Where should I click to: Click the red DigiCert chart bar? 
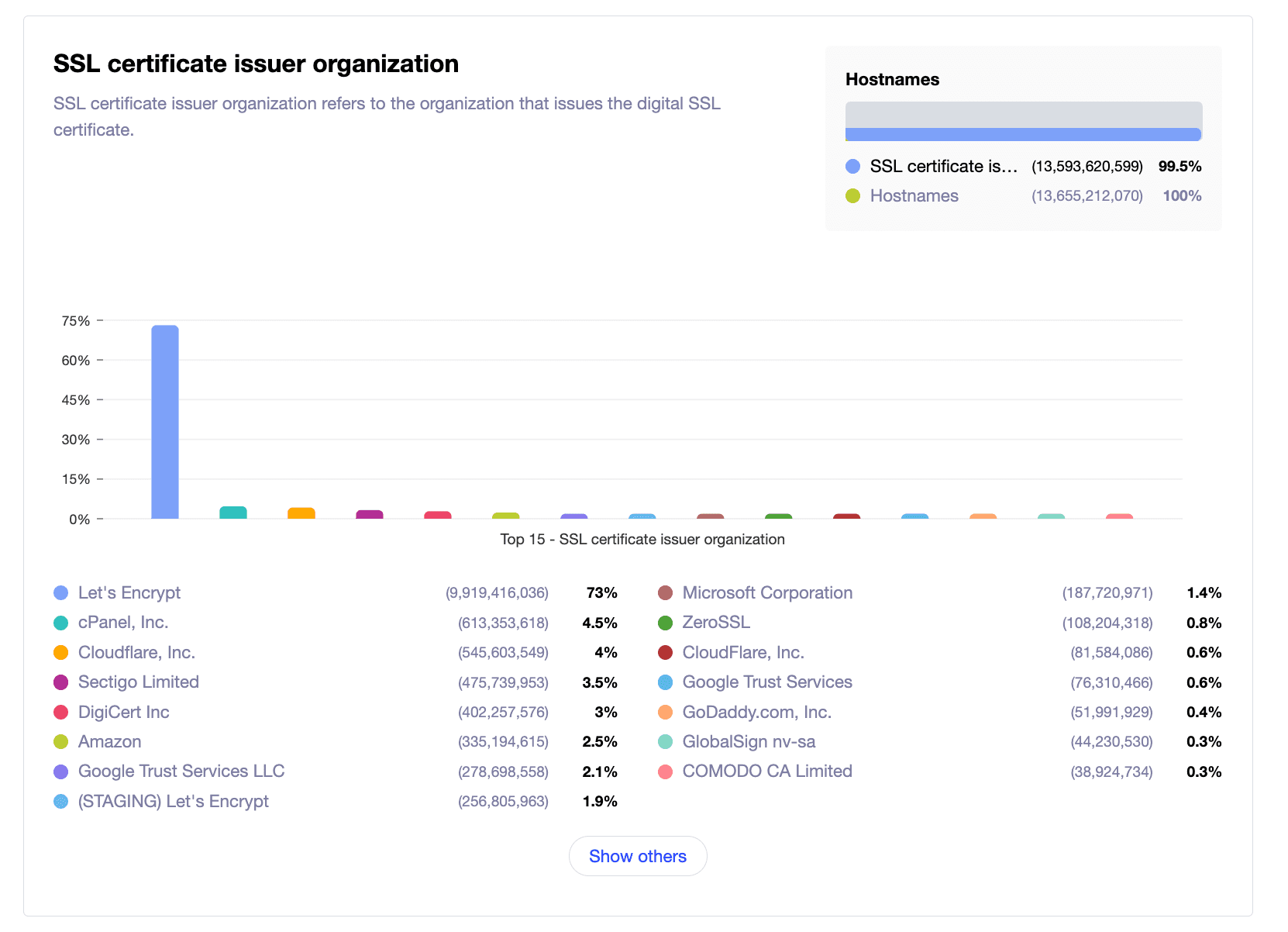pyautogui.click(x=438, y=515)
